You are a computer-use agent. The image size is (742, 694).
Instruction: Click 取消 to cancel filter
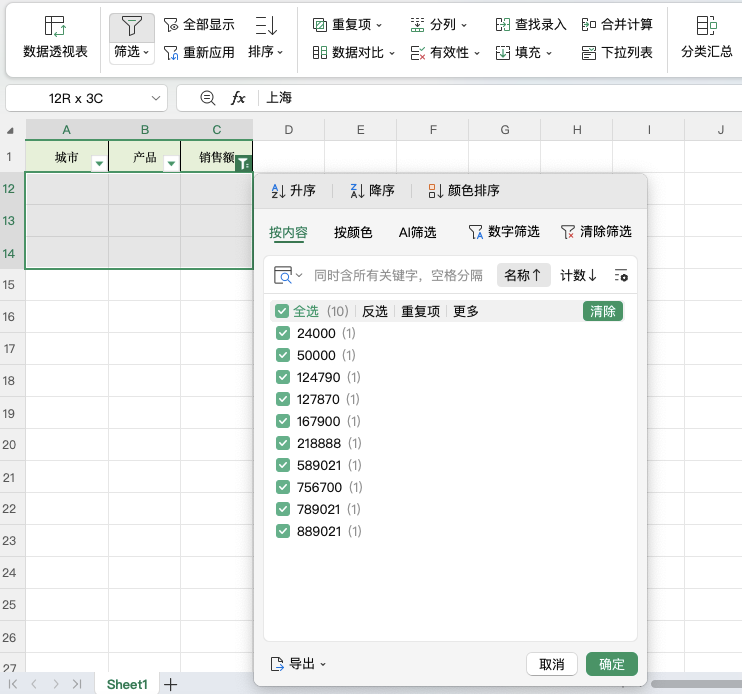click(552, 664)
